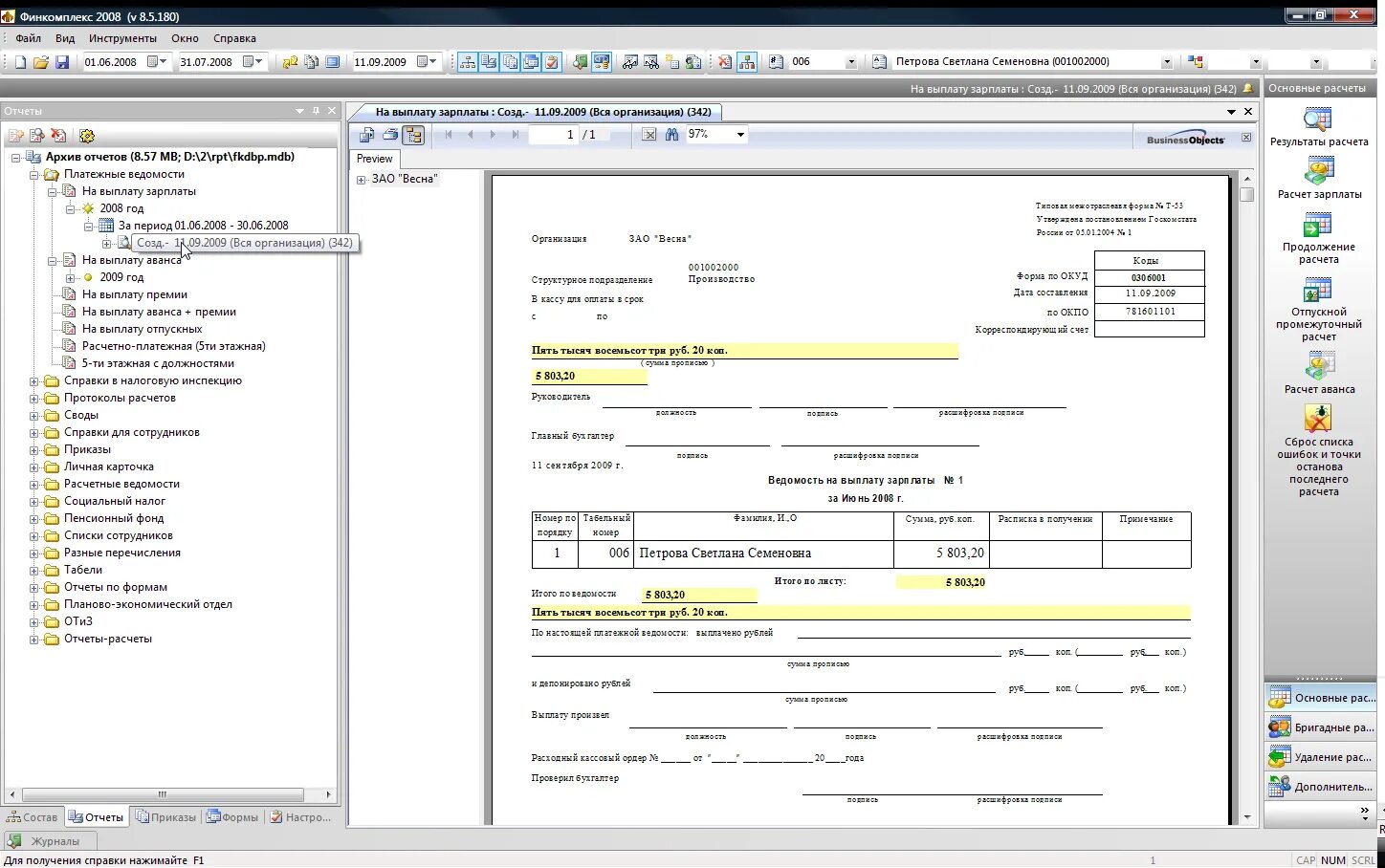The width and height of the screenshot is (1385, 868).
Task: Open the 006 table number dropdown
Action: pos(850,62)
